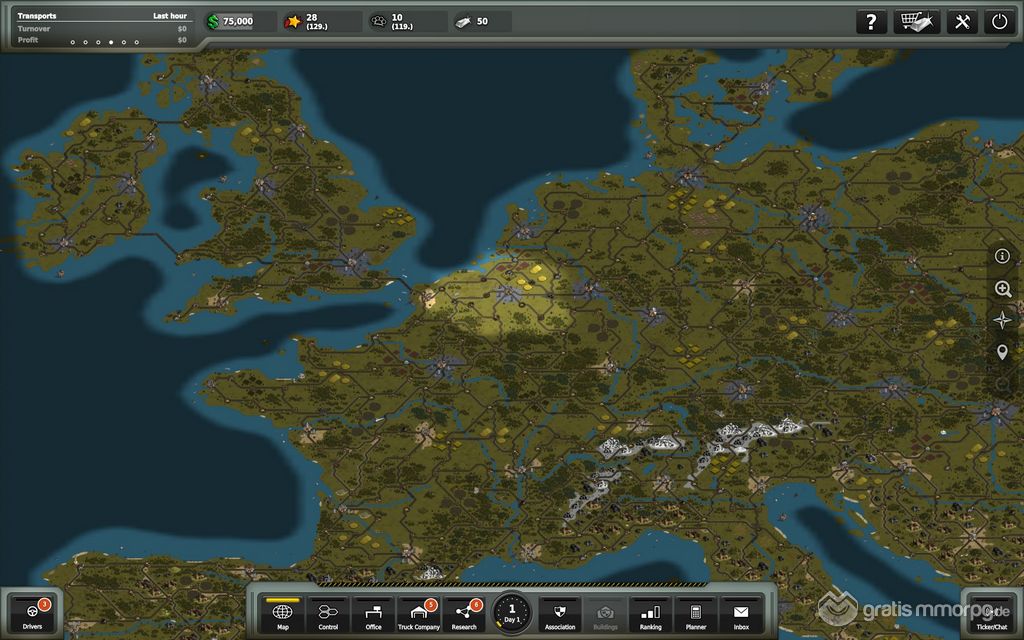Click the map info icon

[x=1002, y=256]
